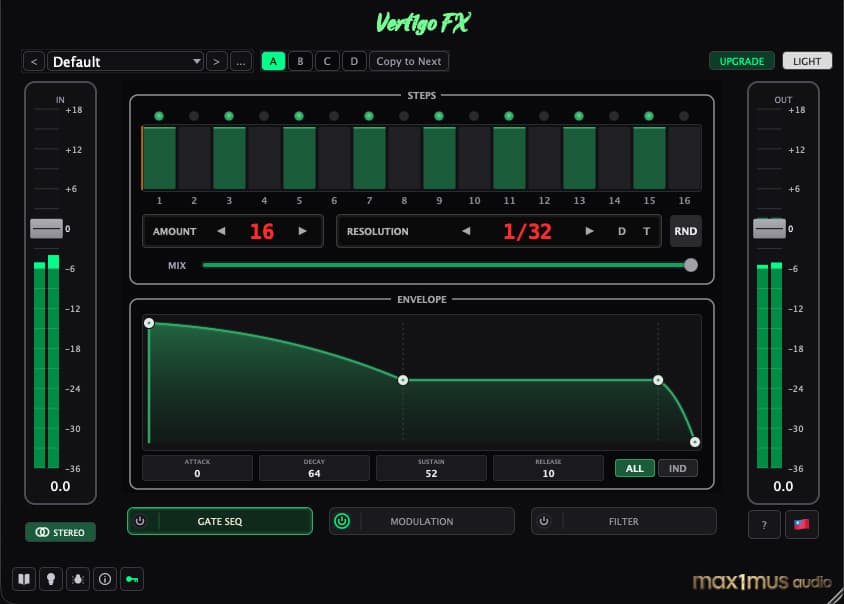Viewport: 844px width, 604px height.
Task: Go to next preset arrow
Action: point(216,61)
